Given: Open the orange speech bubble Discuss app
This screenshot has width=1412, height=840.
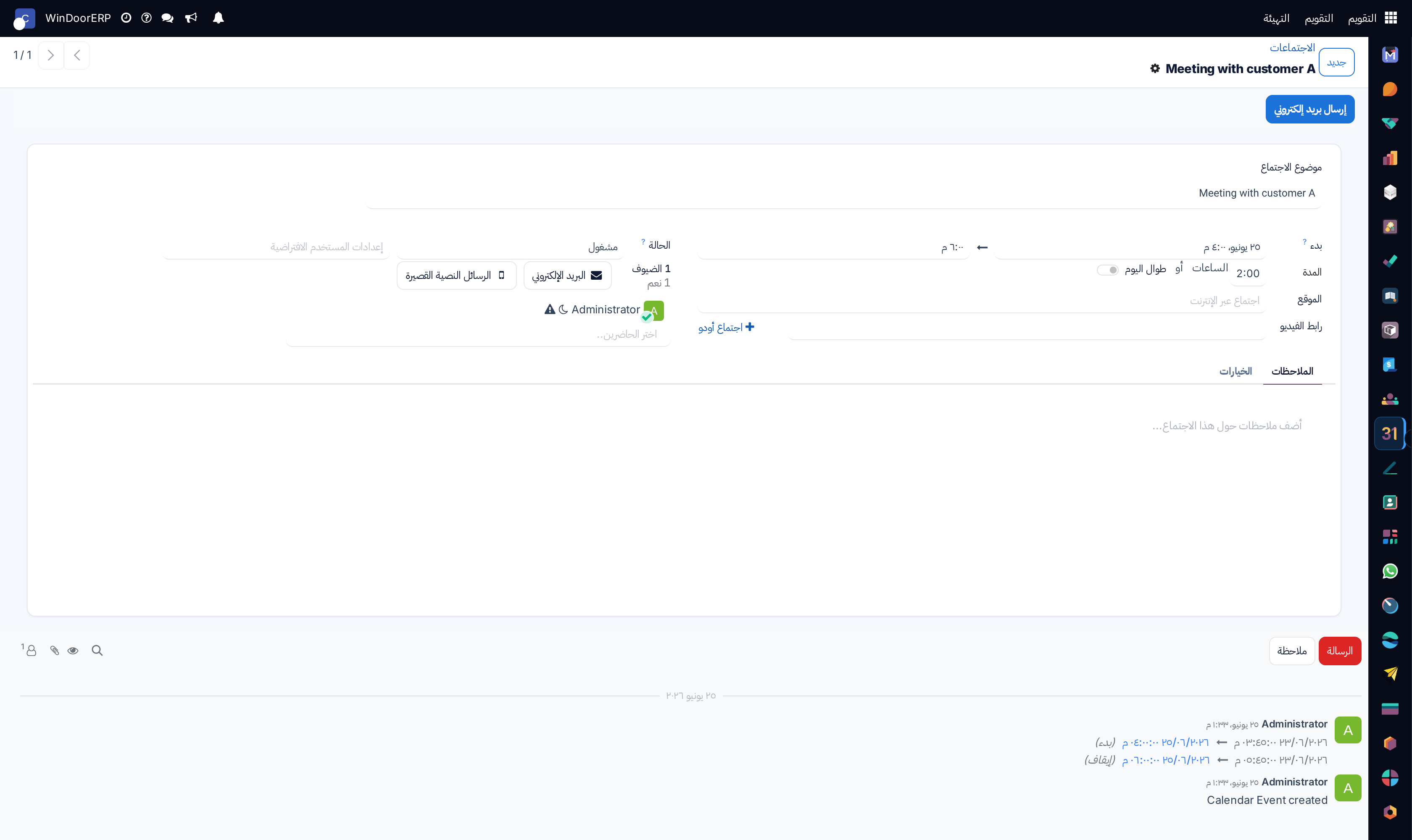Looking at the screenshot, I should 1390,89.
